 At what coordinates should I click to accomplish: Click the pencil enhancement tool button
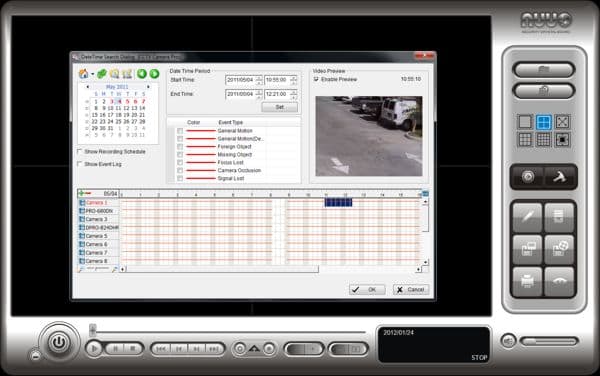[x=527, y=217]
